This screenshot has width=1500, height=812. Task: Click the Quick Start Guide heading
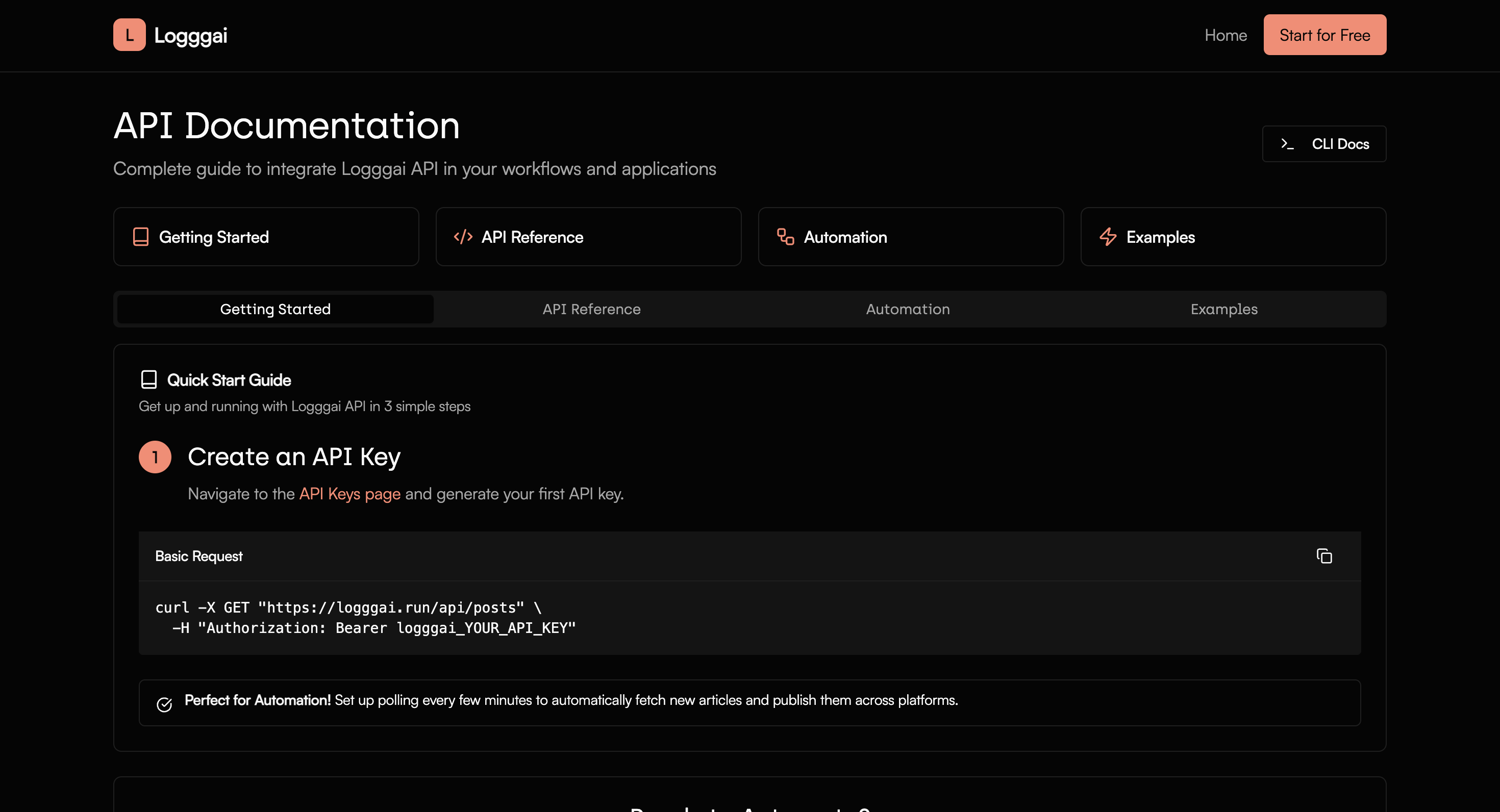coord(229,380)
